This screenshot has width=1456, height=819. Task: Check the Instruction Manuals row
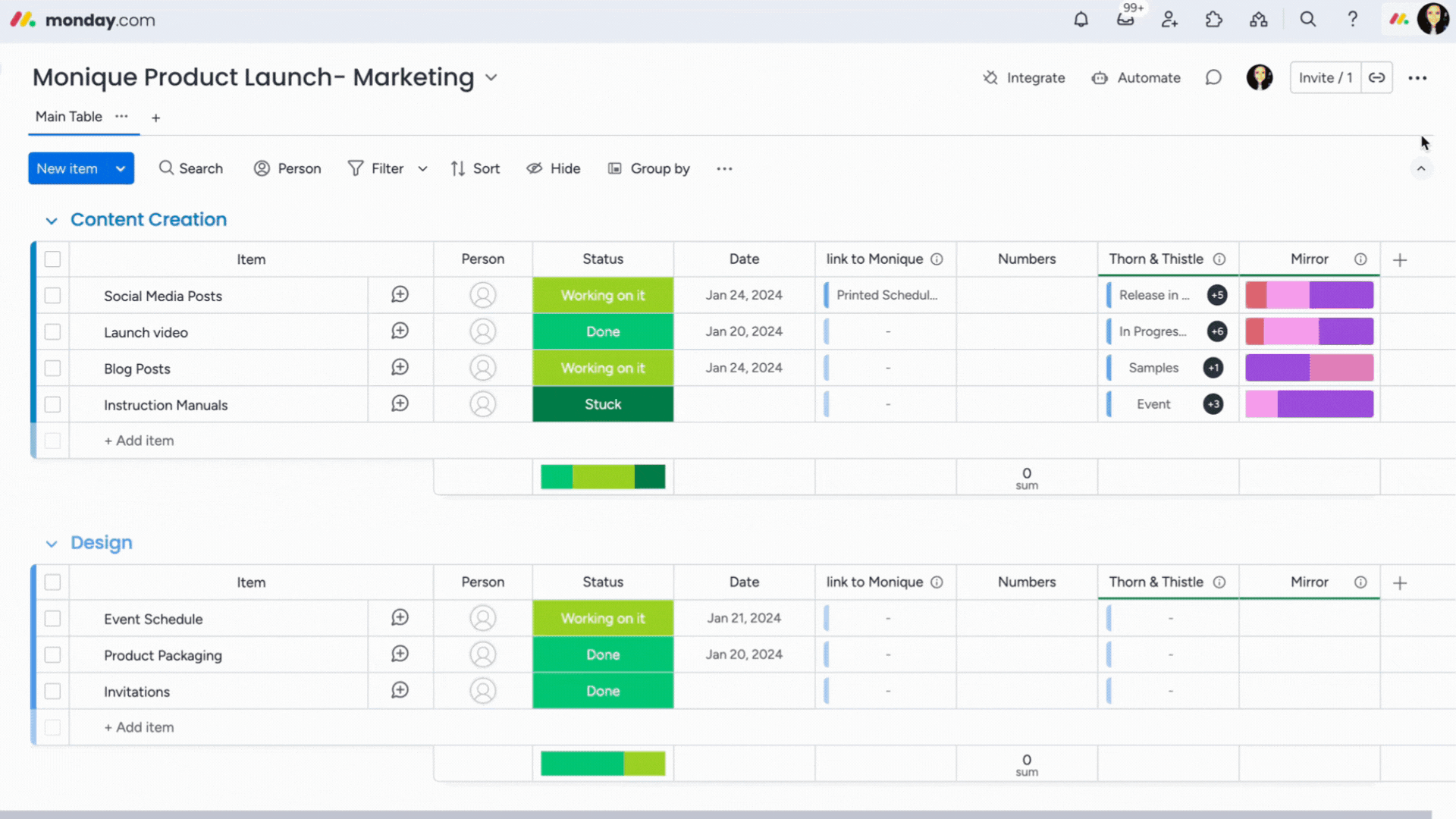point(52,404)
